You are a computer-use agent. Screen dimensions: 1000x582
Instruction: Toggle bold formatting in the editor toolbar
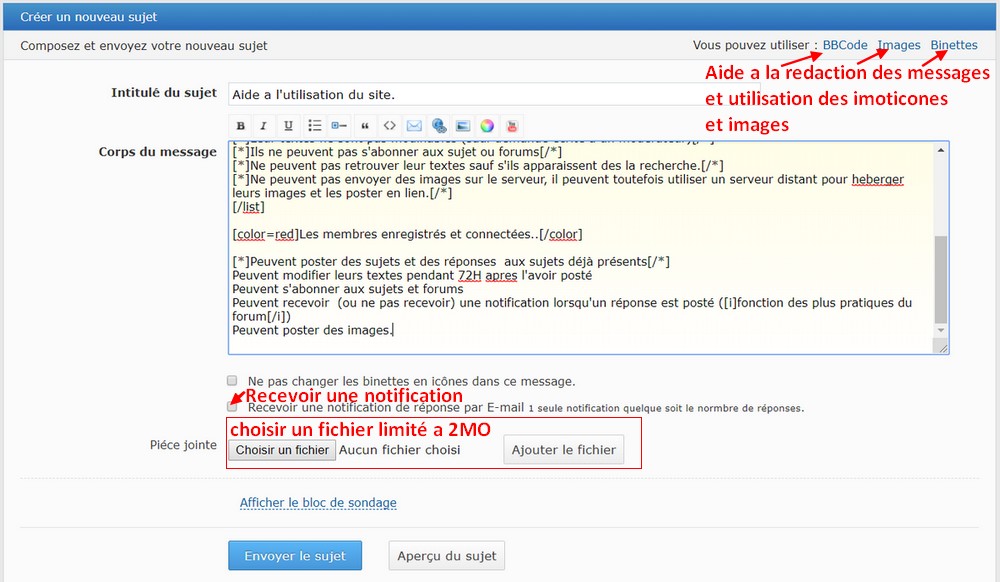coord(240,126)
